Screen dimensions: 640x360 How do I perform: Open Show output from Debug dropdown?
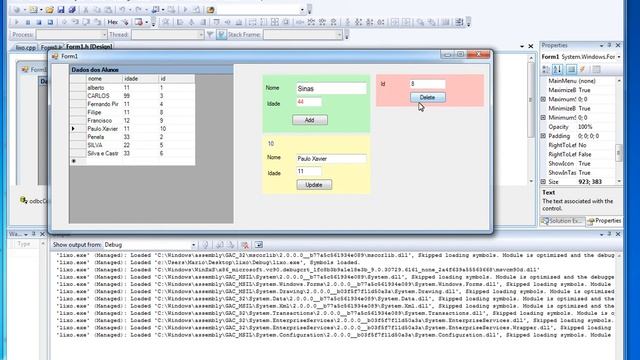click(193, 245)
